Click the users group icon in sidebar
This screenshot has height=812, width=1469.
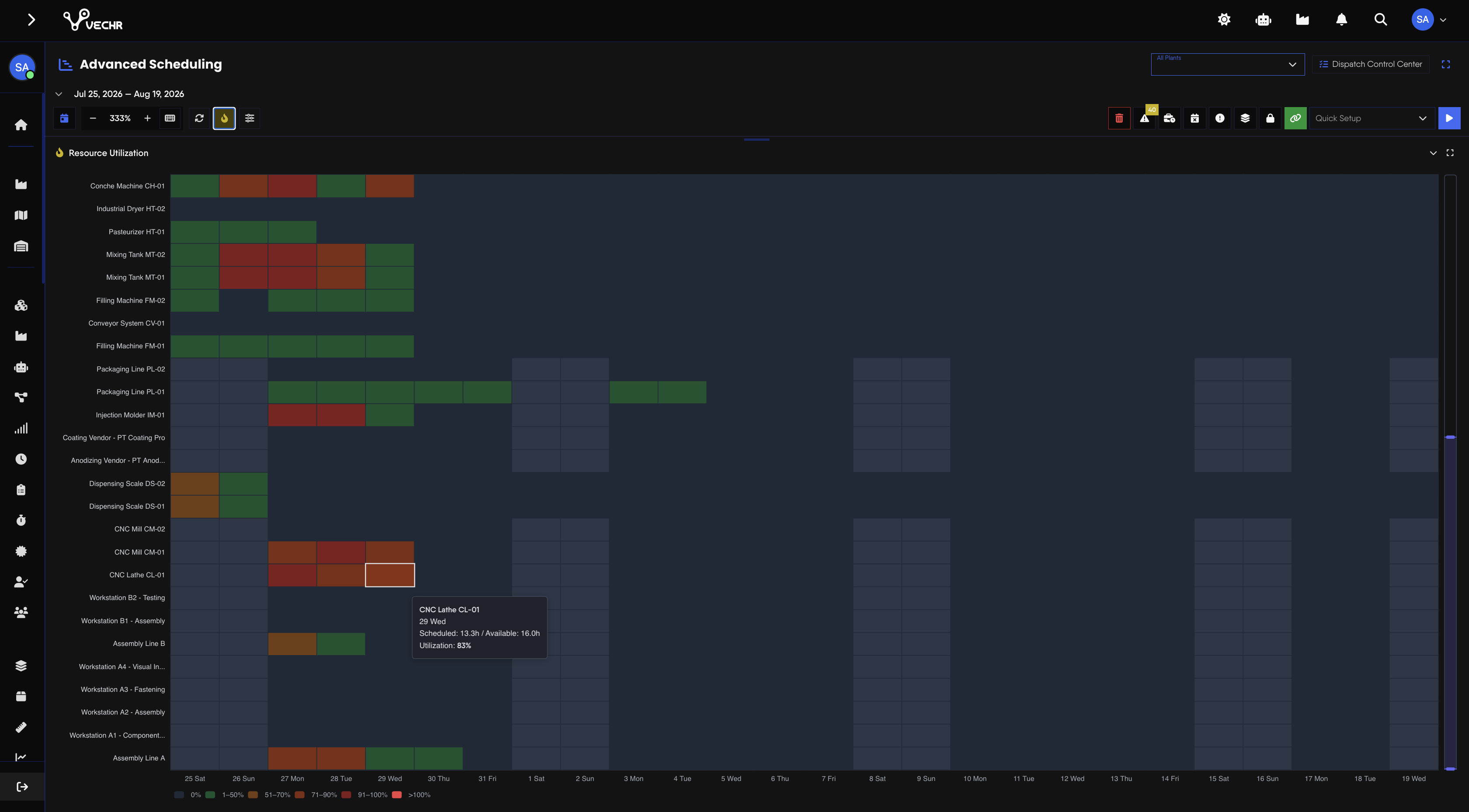click(x=21, y=612)
